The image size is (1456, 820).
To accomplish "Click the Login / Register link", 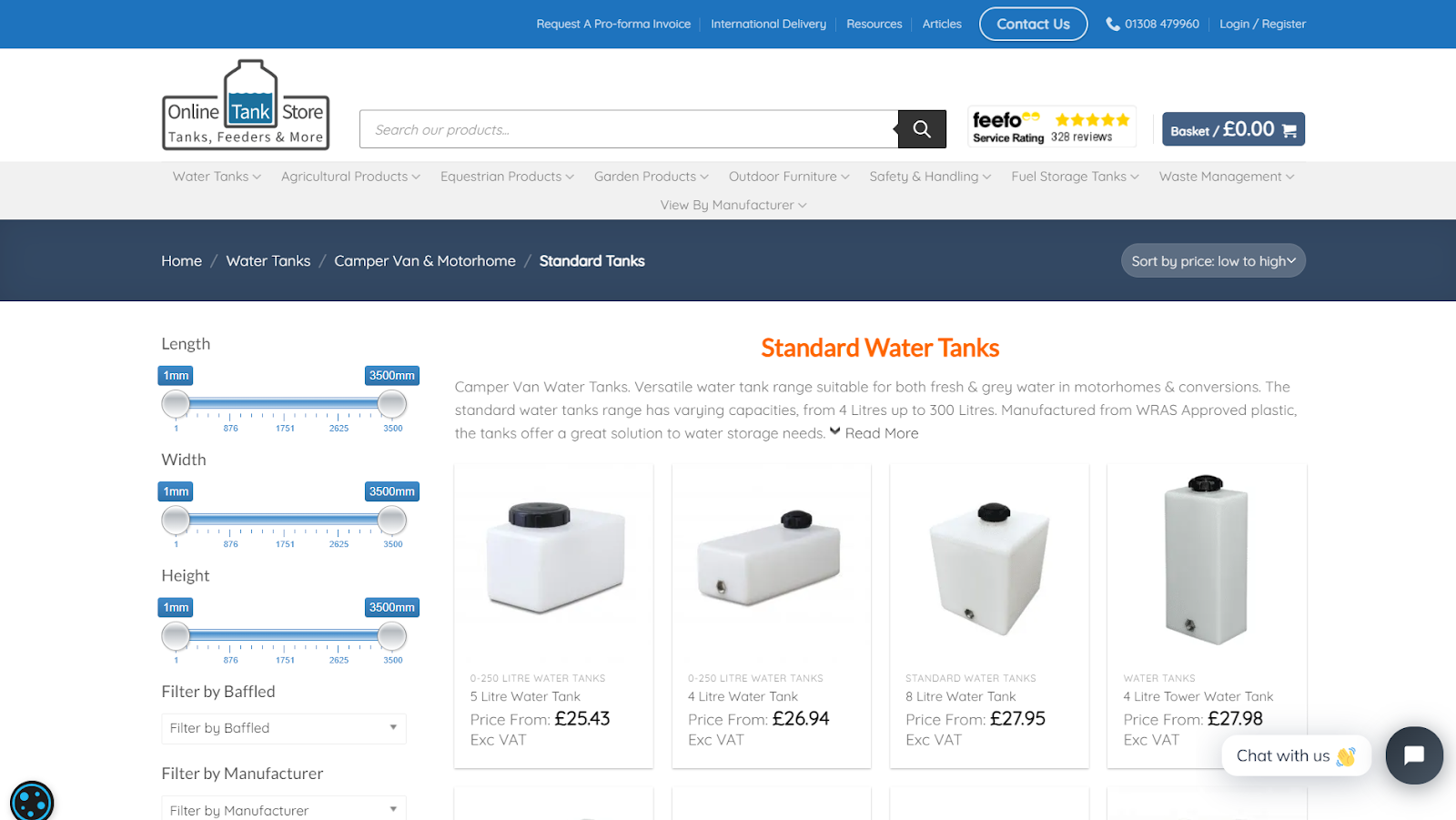I will [1262, 24].
